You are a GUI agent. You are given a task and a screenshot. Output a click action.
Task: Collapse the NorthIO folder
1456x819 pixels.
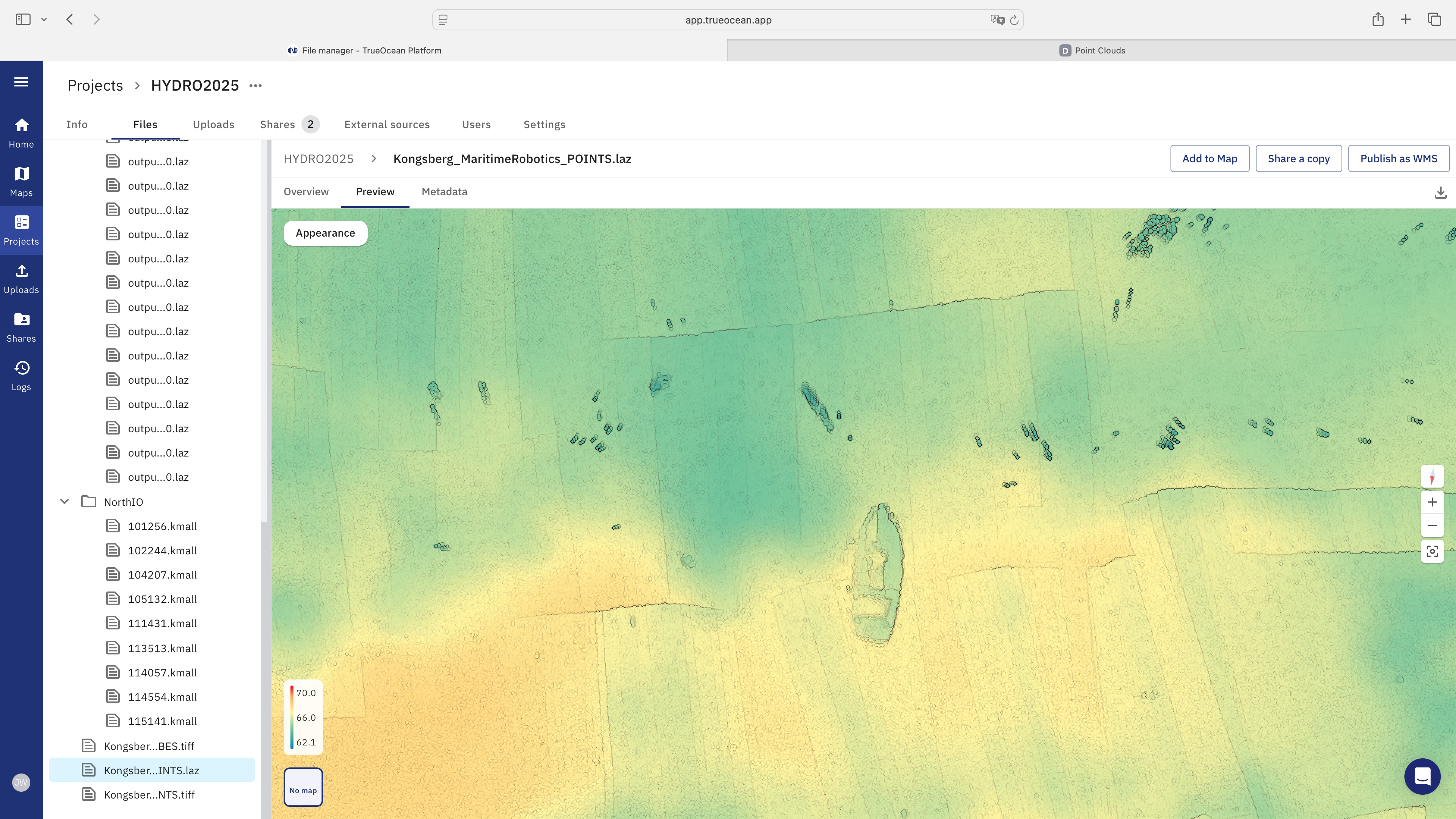64,501
